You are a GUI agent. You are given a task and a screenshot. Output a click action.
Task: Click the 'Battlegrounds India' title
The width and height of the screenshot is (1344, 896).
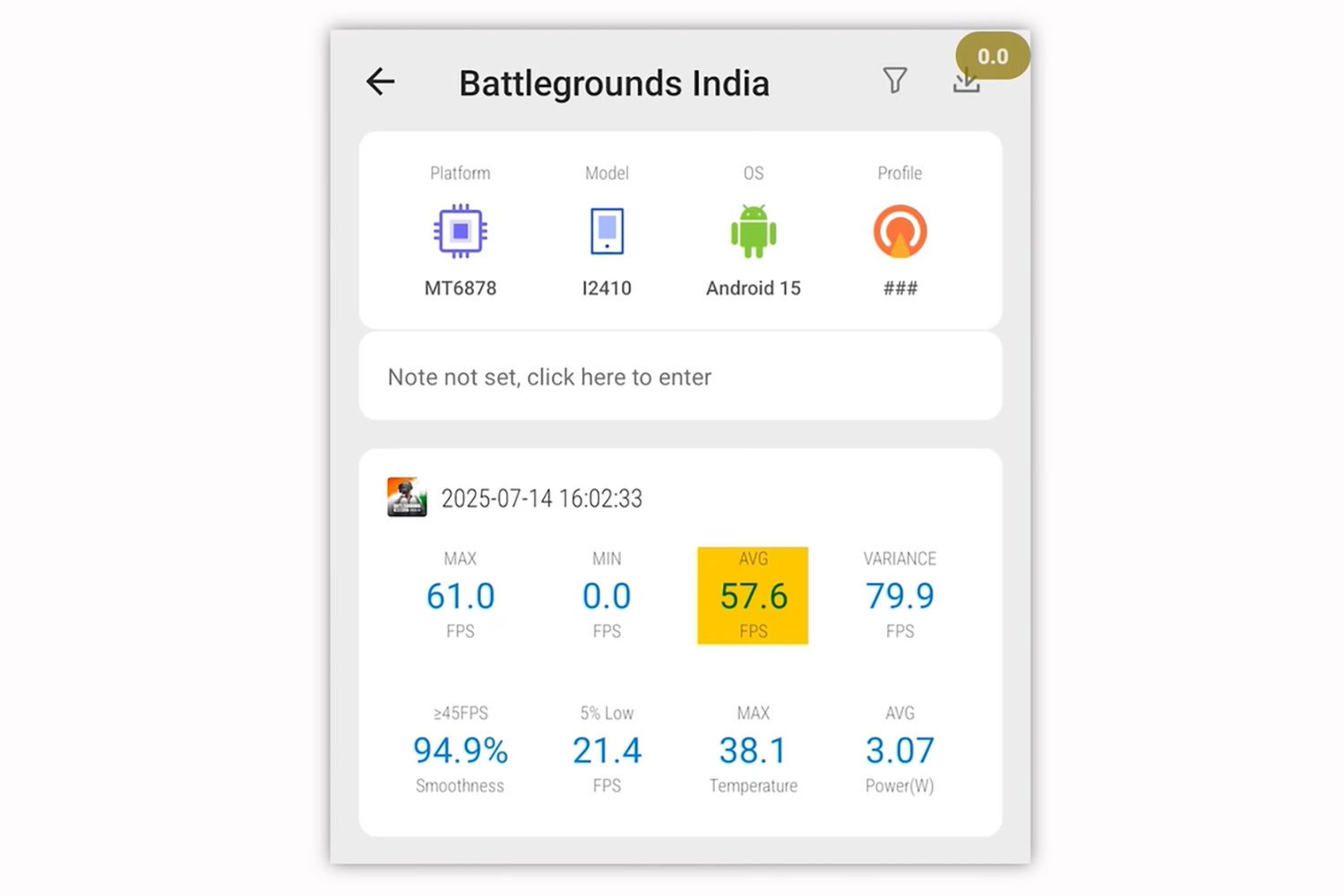click(614, 83)
